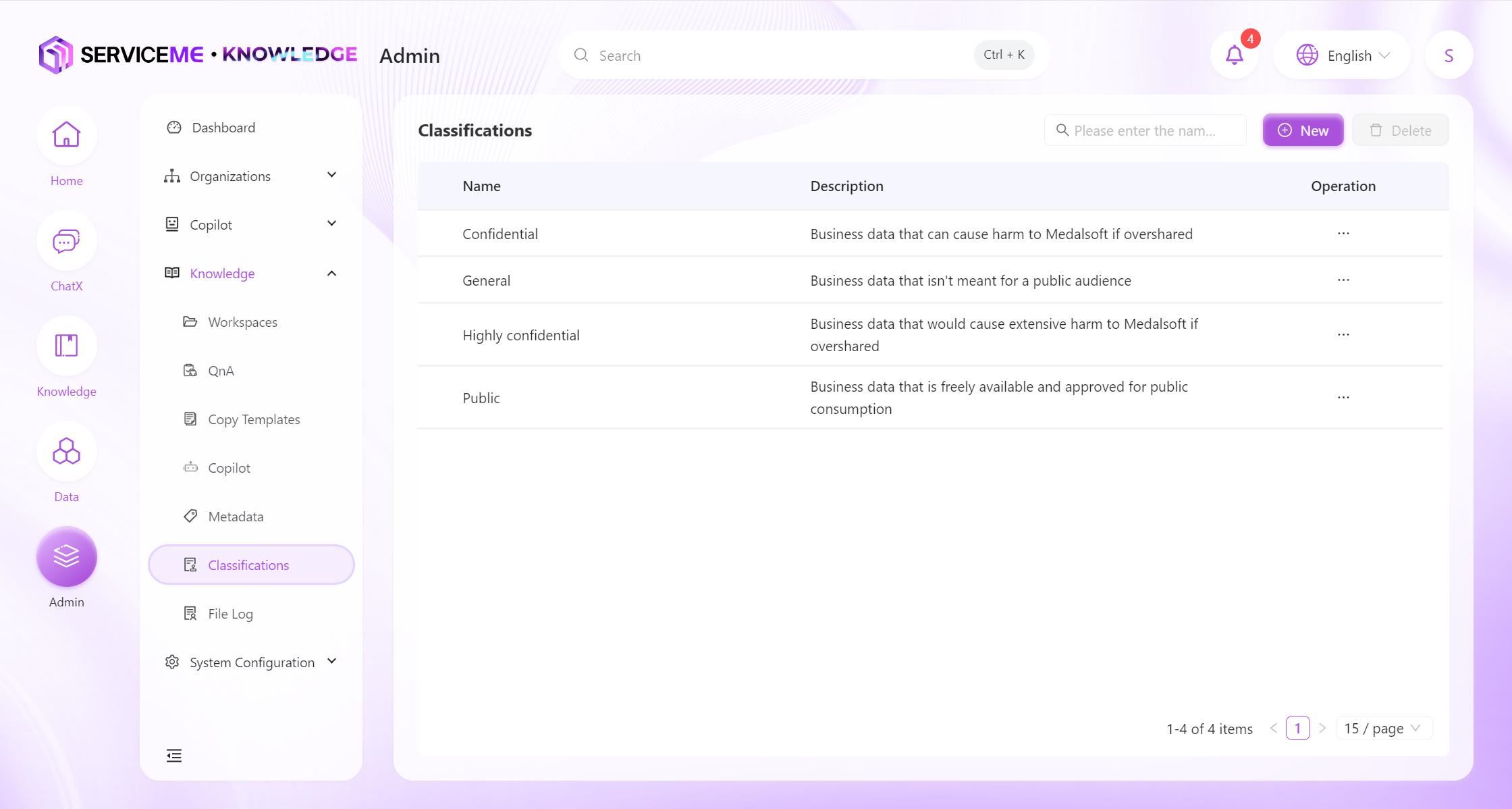Open operations menu for the Public row
Screen dimensions: 1512x809
(1343, 398)
